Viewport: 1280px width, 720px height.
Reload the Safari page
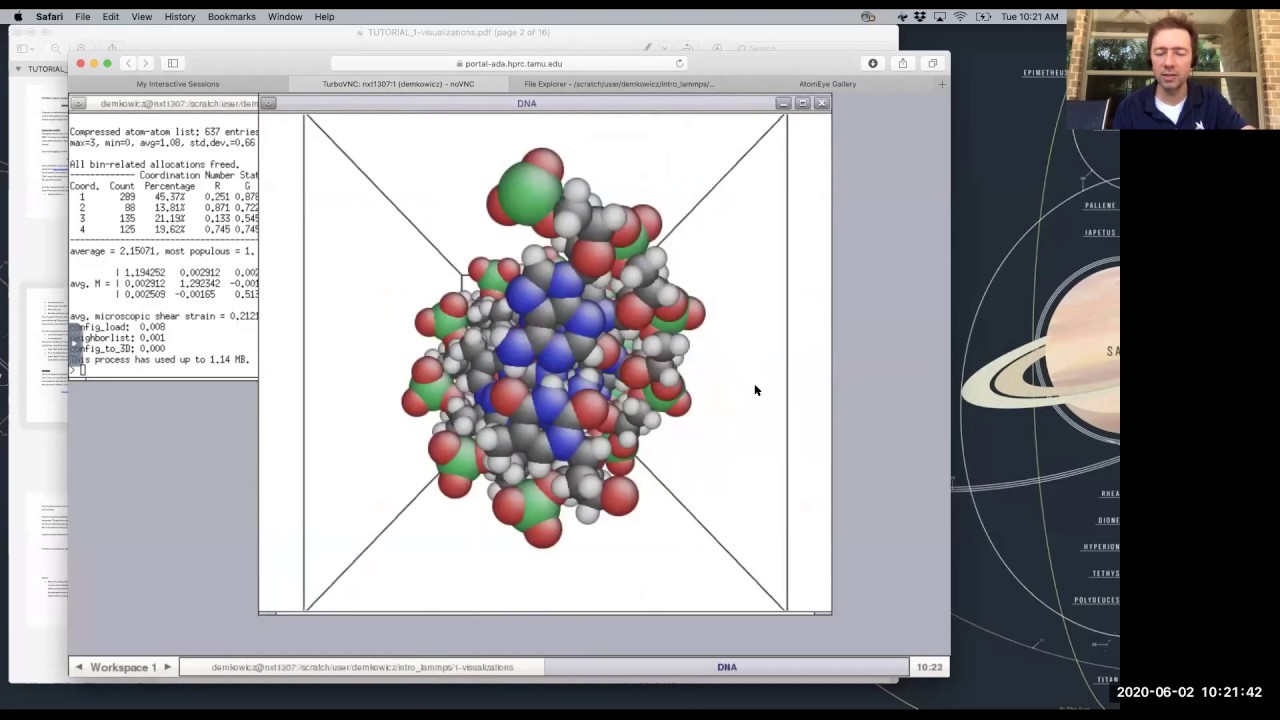pos(680,63)
